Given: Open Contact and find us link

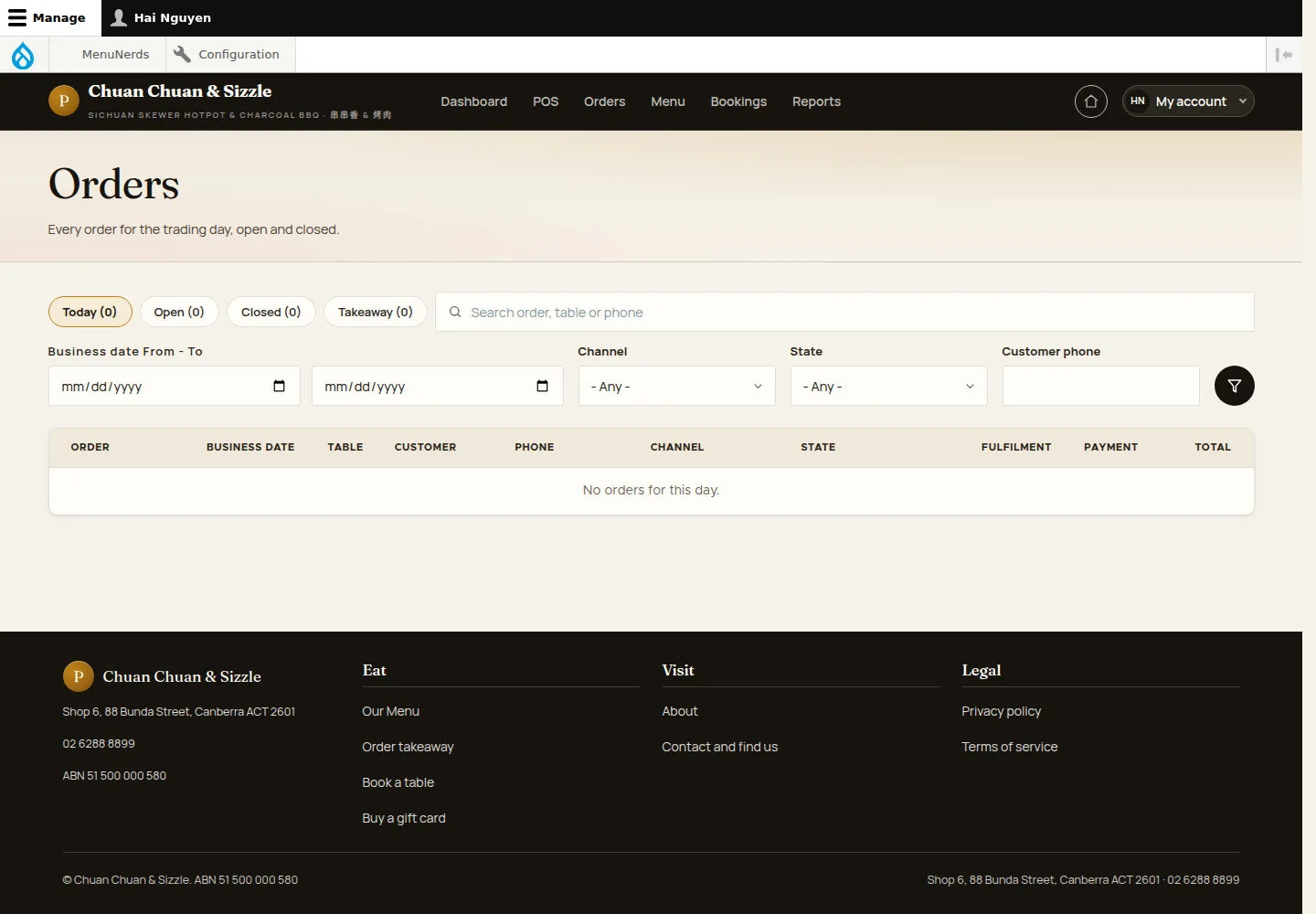Looking at the screenshot, I should [720, 747].
